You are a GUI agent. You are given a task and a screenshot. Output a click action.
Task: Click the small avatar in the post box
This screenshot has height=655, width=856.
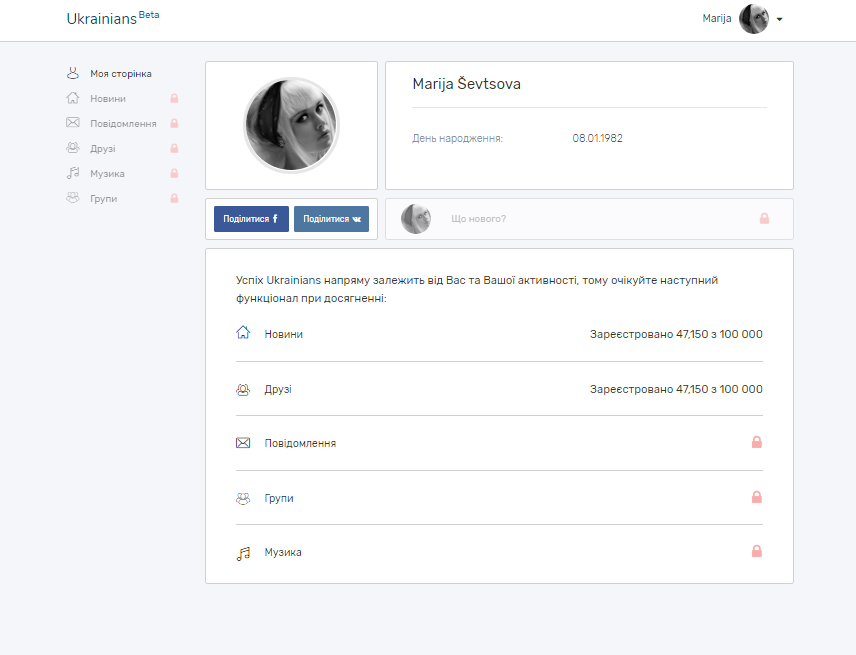pos(416,219)
